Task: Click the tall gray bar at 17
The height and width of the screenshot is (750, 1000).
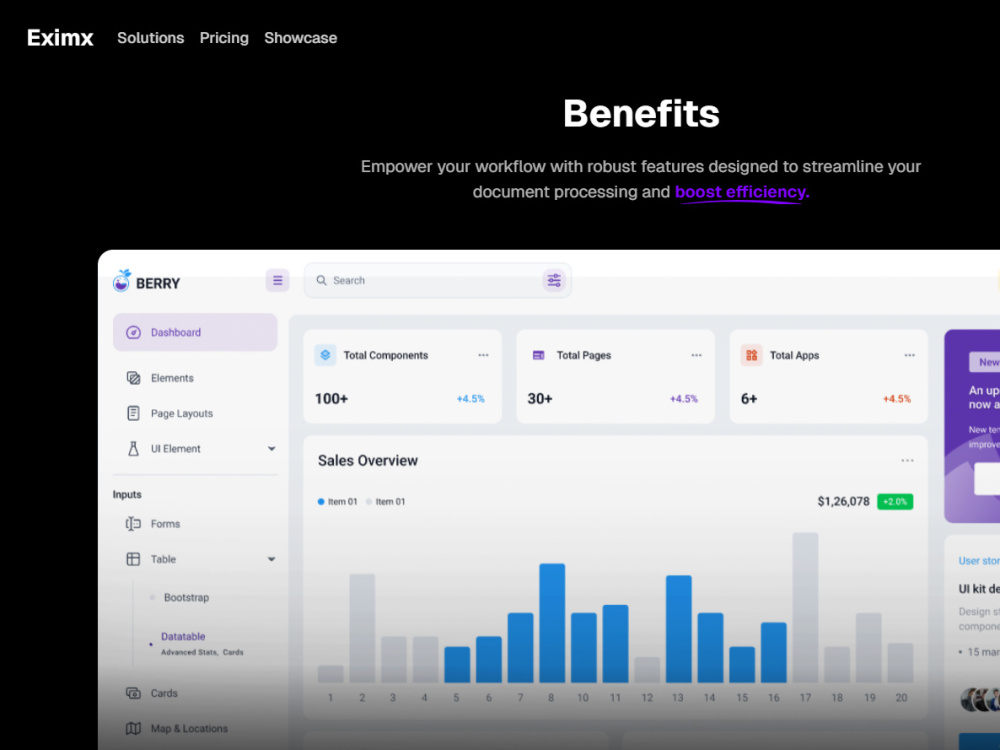Action: (805, 608)
